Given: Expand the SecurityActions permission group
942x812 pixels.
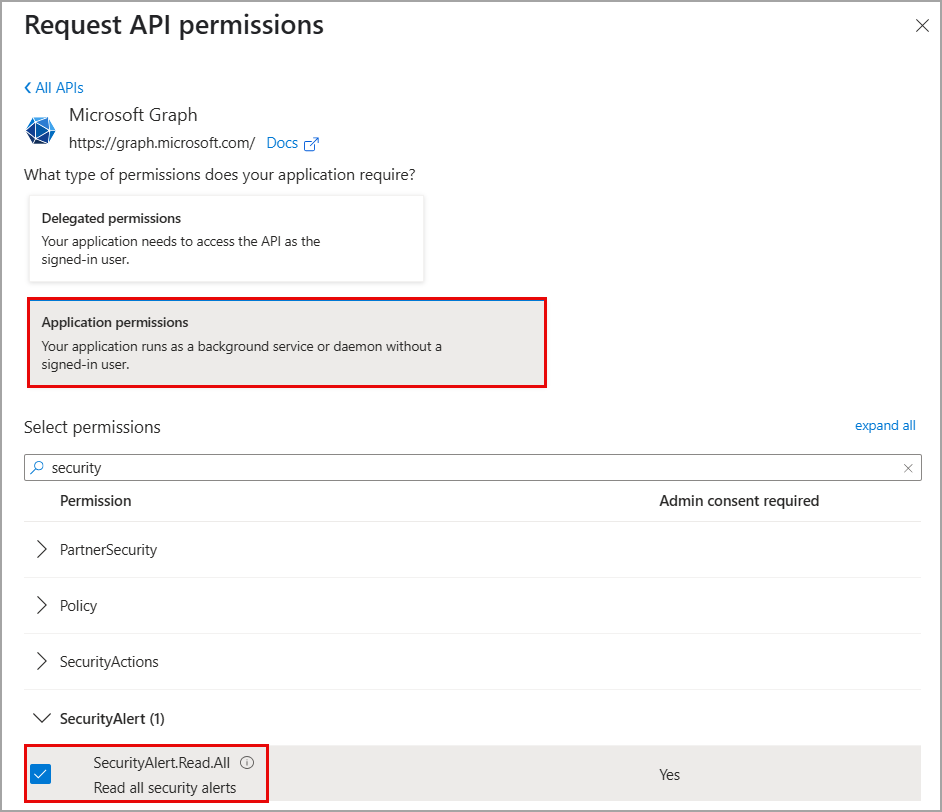Looking at the screenshot, I should (x=42, y=662).
